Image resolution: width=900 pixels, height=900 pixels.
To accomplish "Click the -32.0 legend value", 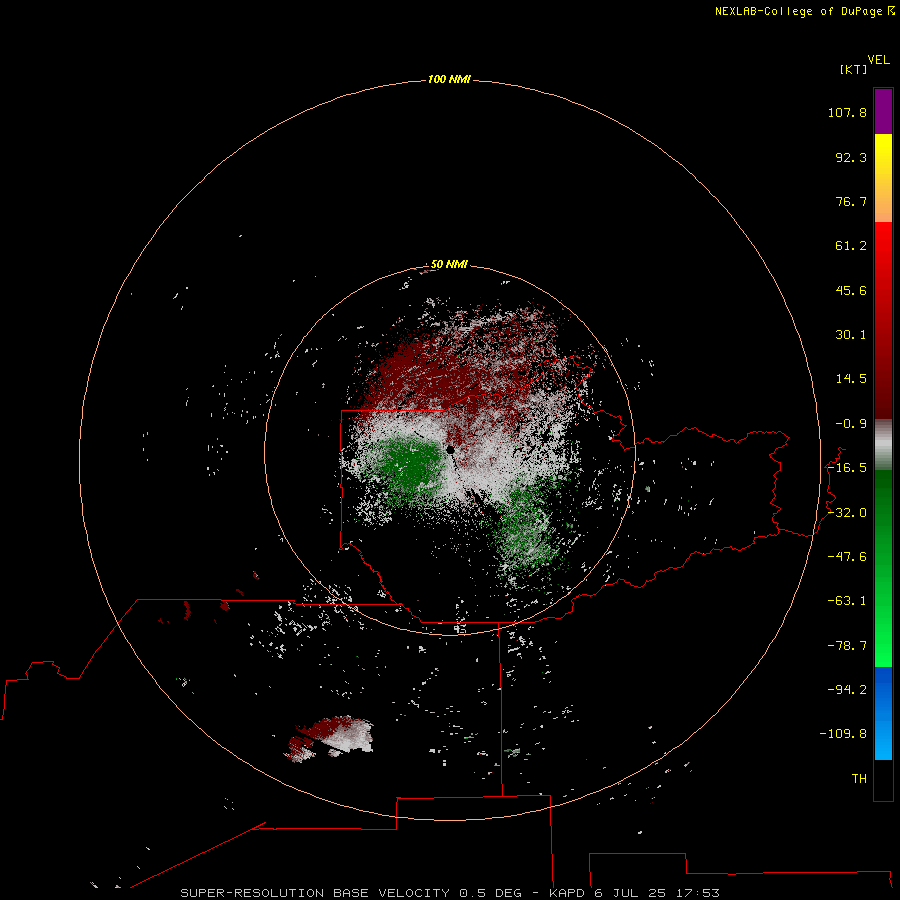I will [847, 513].
